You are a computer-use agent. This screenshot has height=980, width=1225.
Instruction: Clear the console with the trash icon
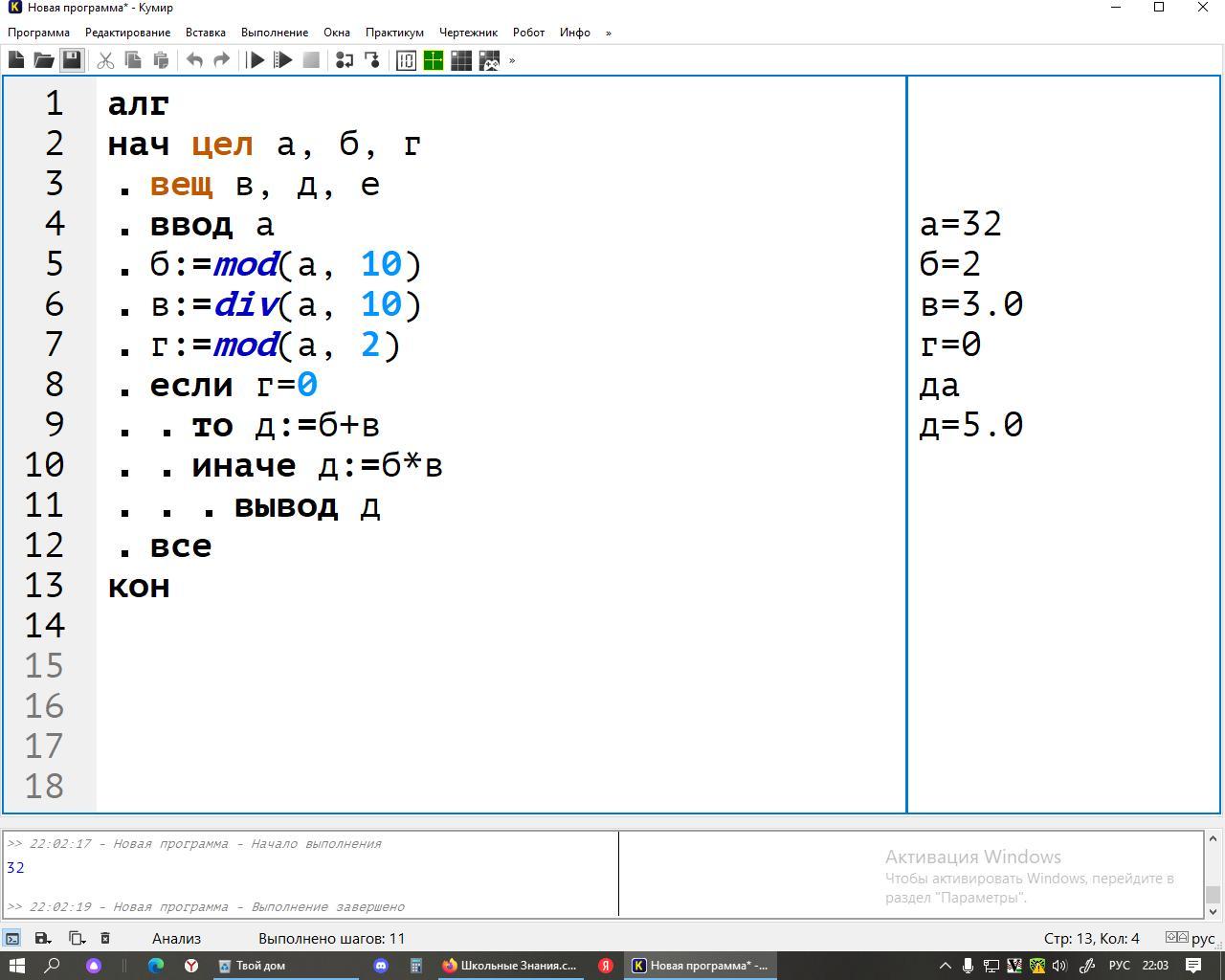[105, 938]
